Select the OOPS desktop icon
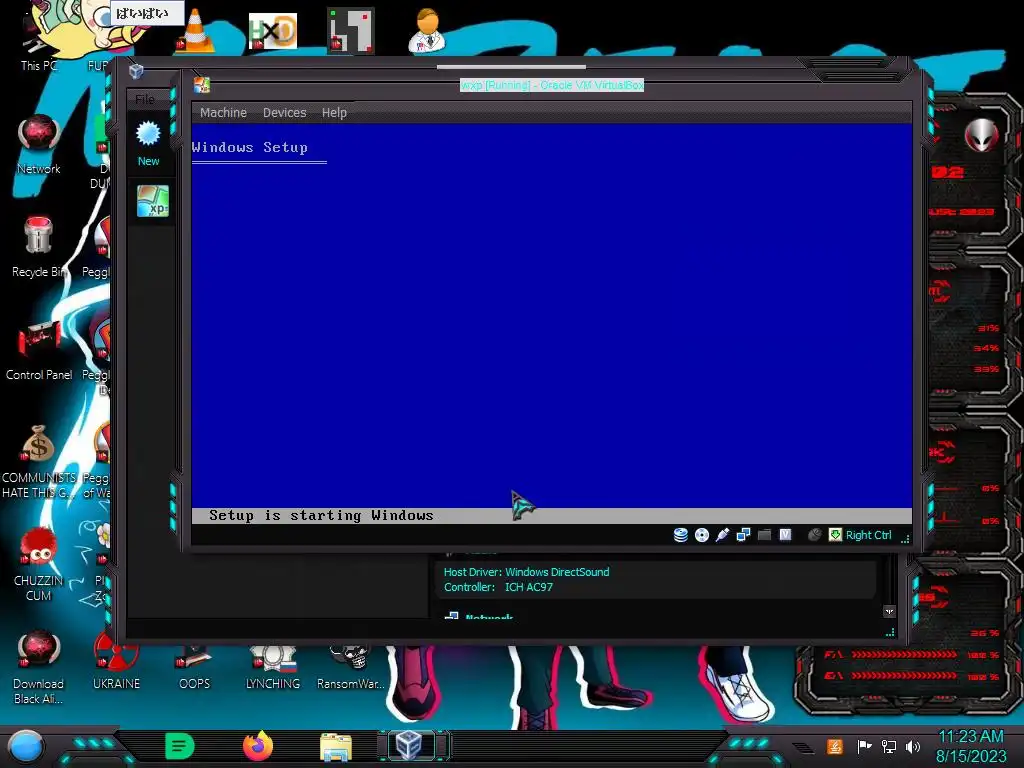The height and width of the screenshot is (768, 1024). coord(195,665)
